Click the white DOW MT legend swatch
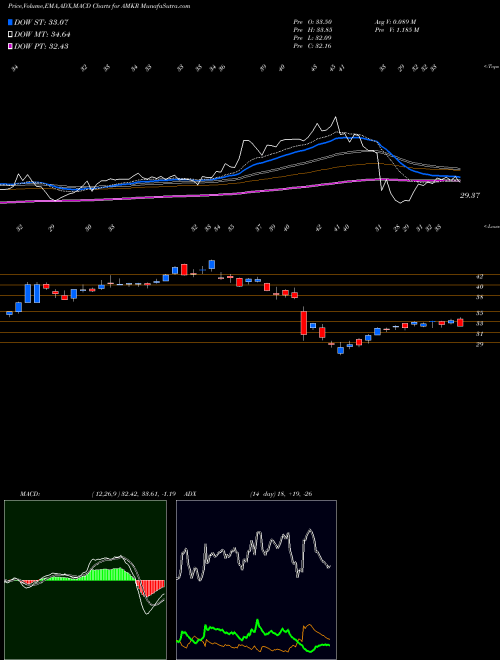 click(10, 35)
